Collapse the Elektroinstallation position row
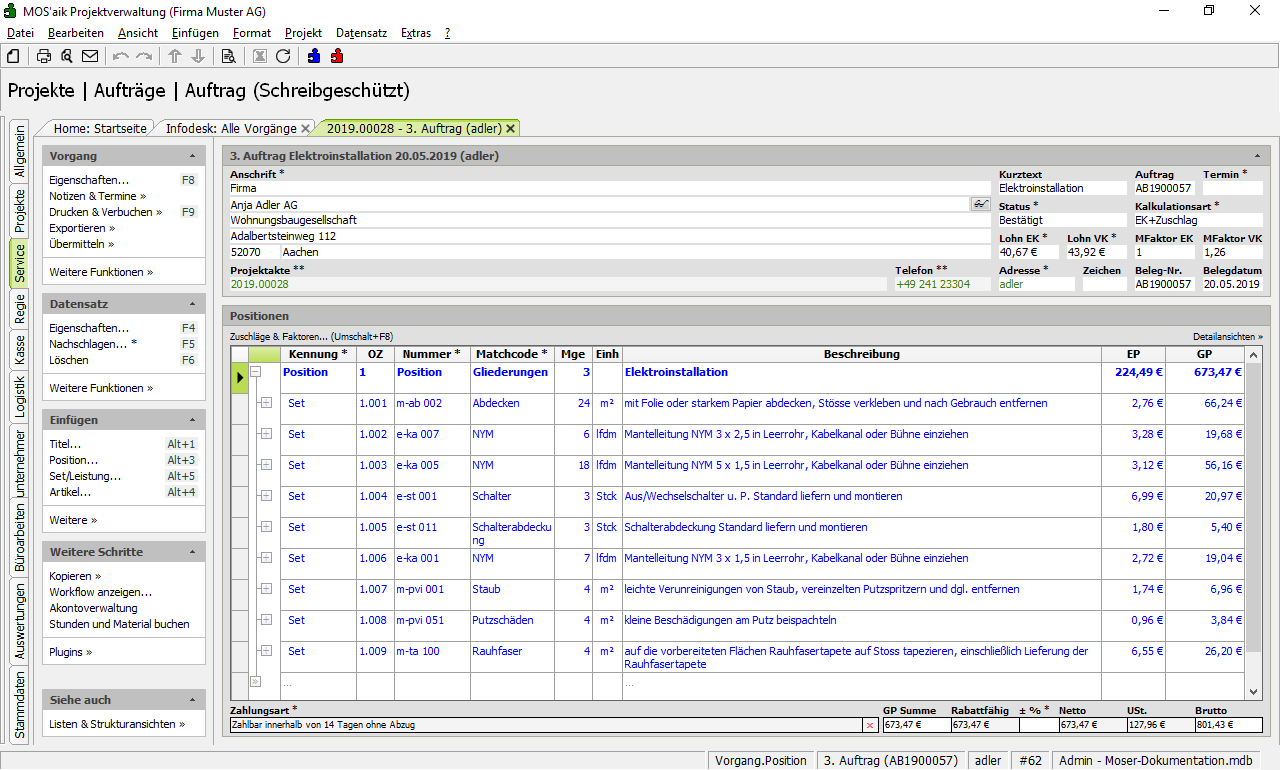Screen dimensions: 1280x770 (x=255, y=372)
